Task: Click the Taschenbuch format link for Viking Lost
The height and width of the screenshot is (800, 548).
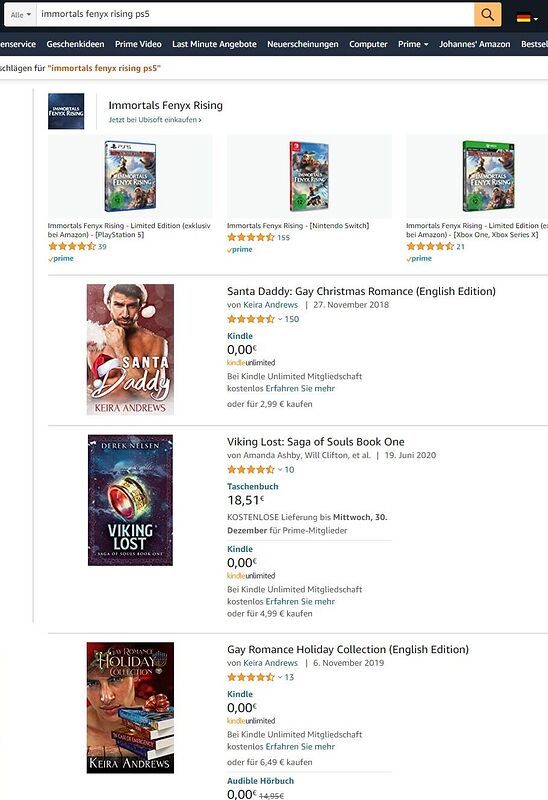Action: [x=253, y=486]
